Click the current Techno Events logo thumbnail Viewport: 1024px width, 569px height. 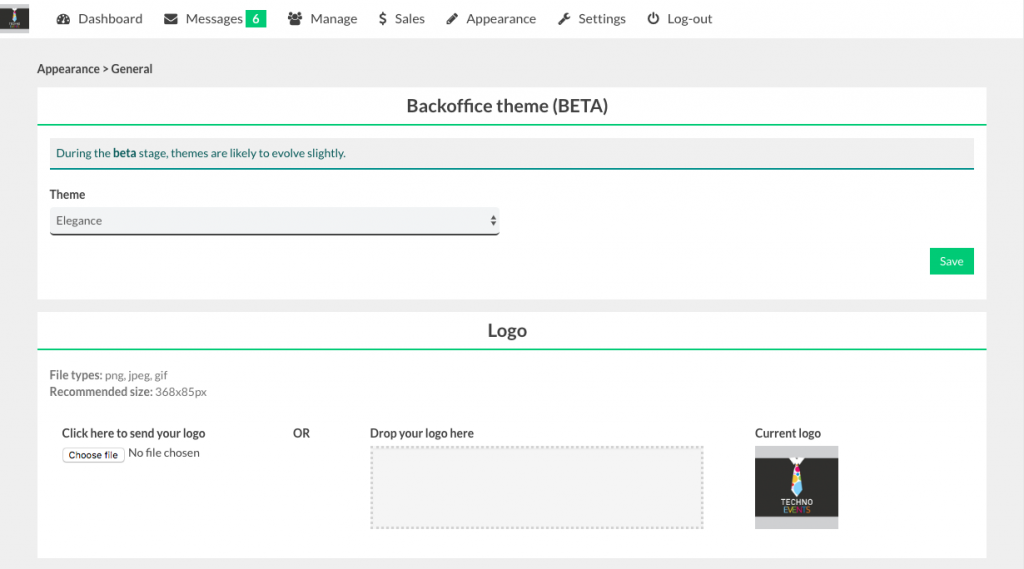pyautogui.click(x=796, y=487)
